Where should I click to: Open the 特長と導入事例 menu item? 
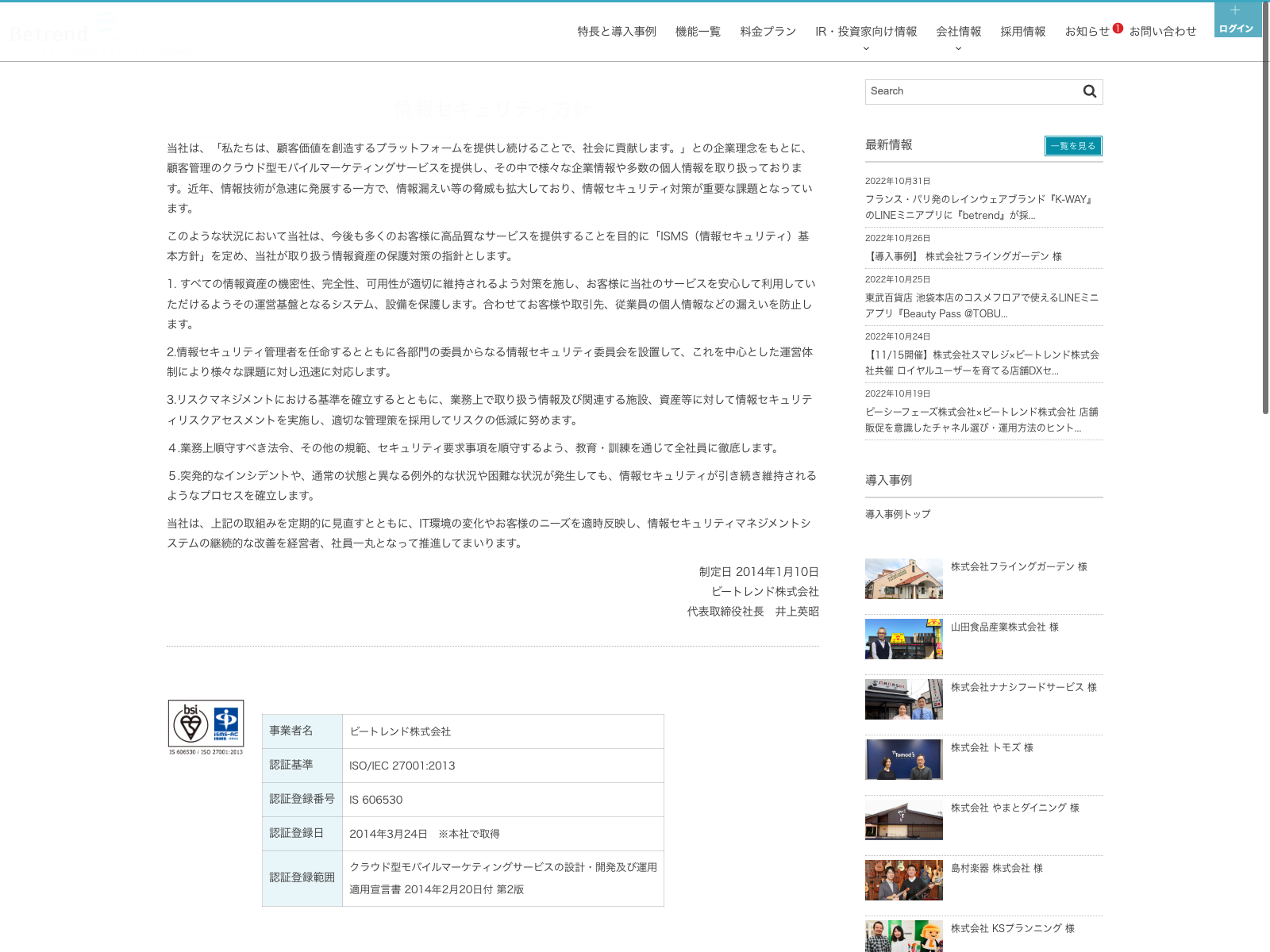(617, 32)
